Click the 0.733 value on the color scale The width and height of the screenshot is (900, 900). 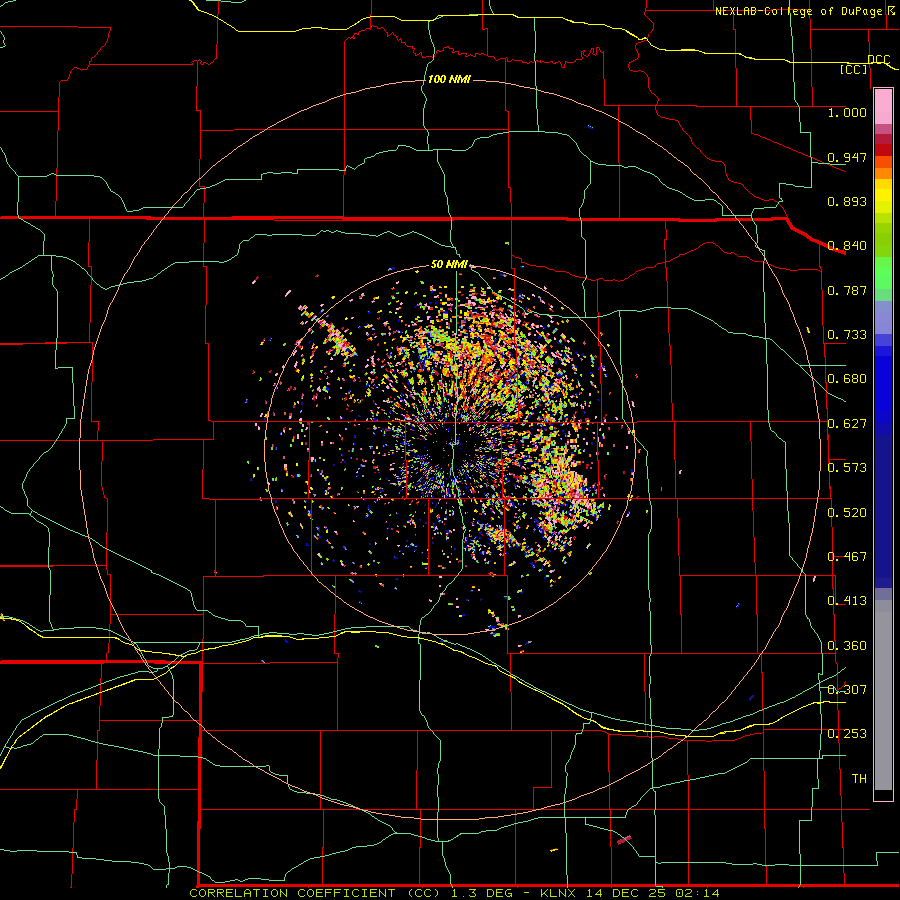pos(847,335)
